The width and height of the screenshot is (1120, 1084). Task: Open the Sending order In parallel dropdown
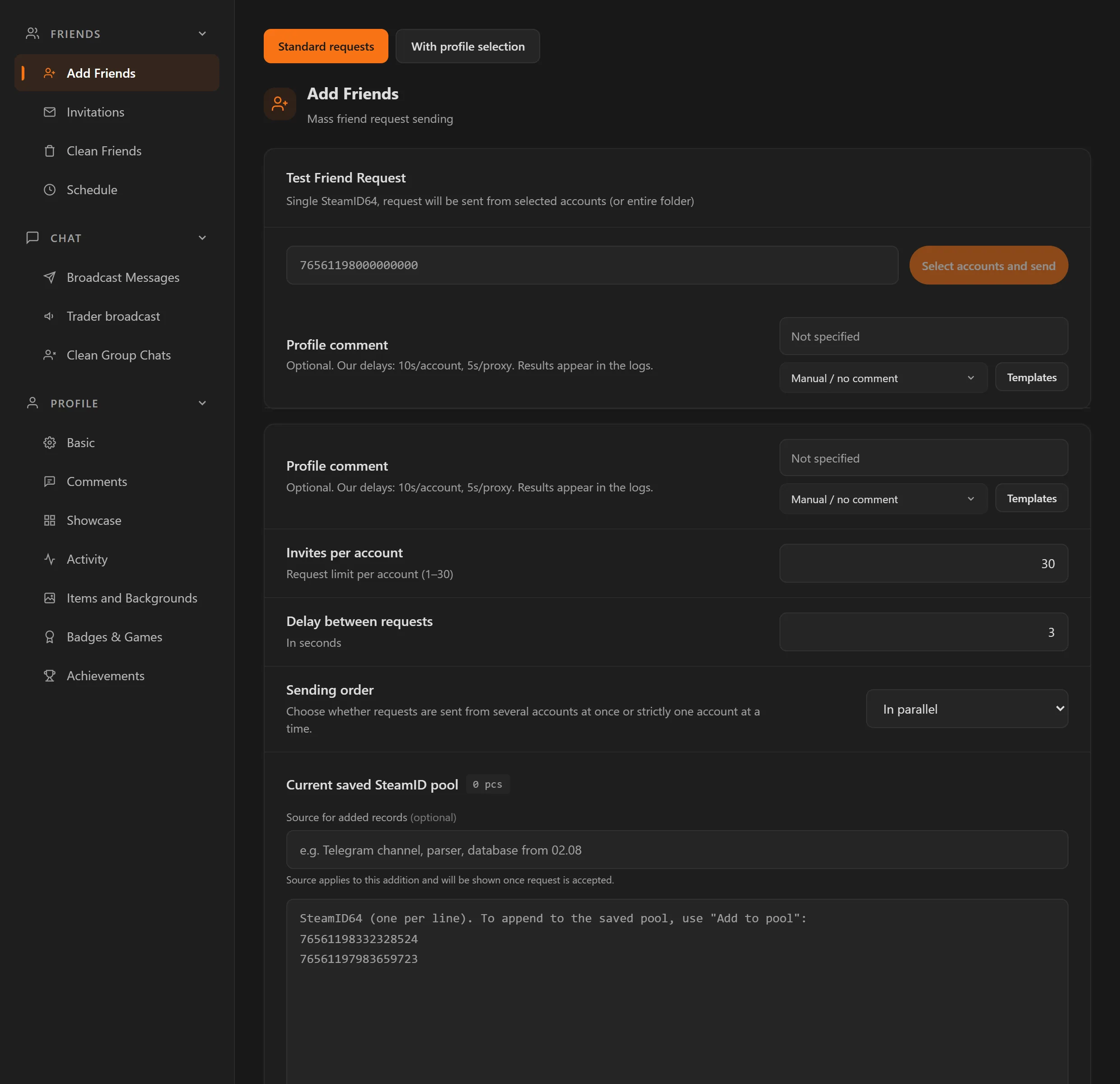tap(967, 709)
